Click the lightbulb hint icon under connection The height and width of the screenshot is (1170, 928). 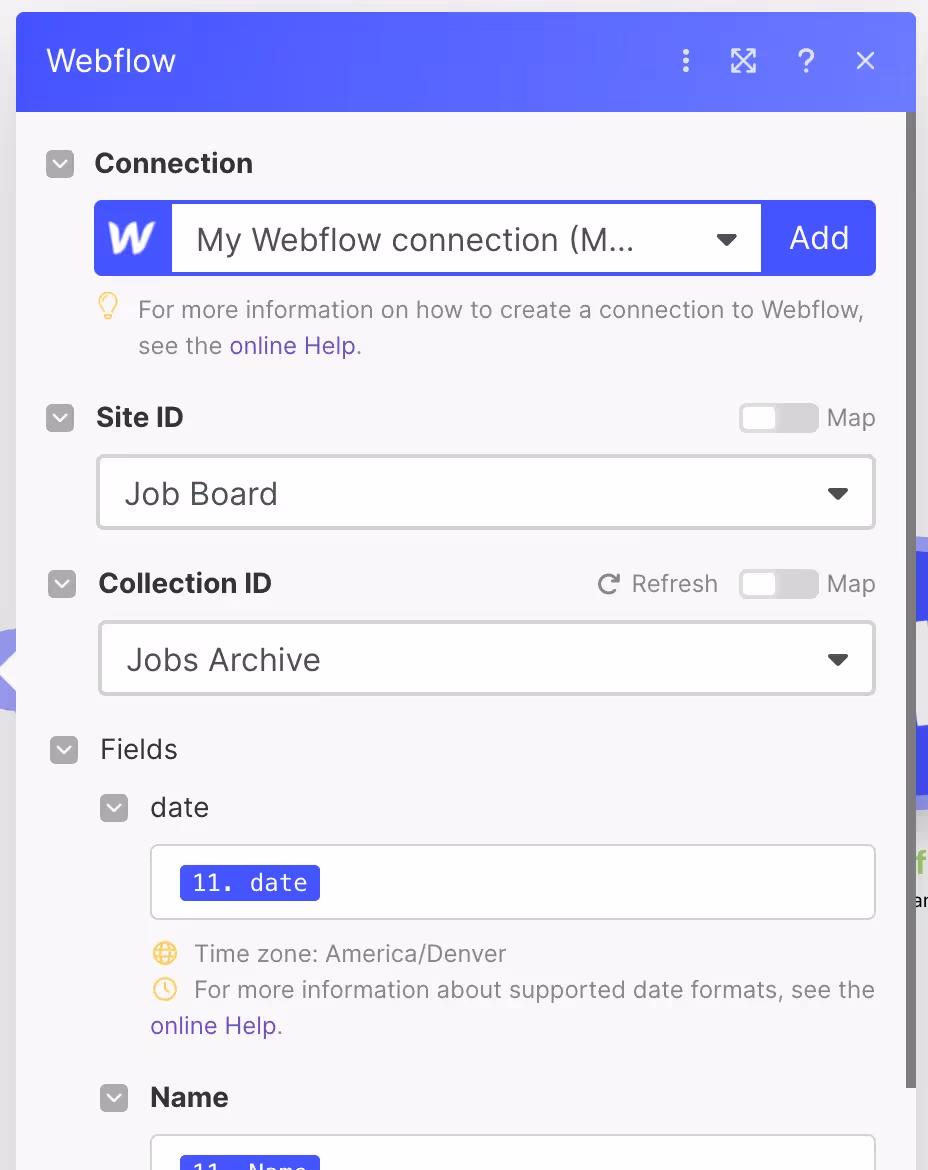coord(108,306)
